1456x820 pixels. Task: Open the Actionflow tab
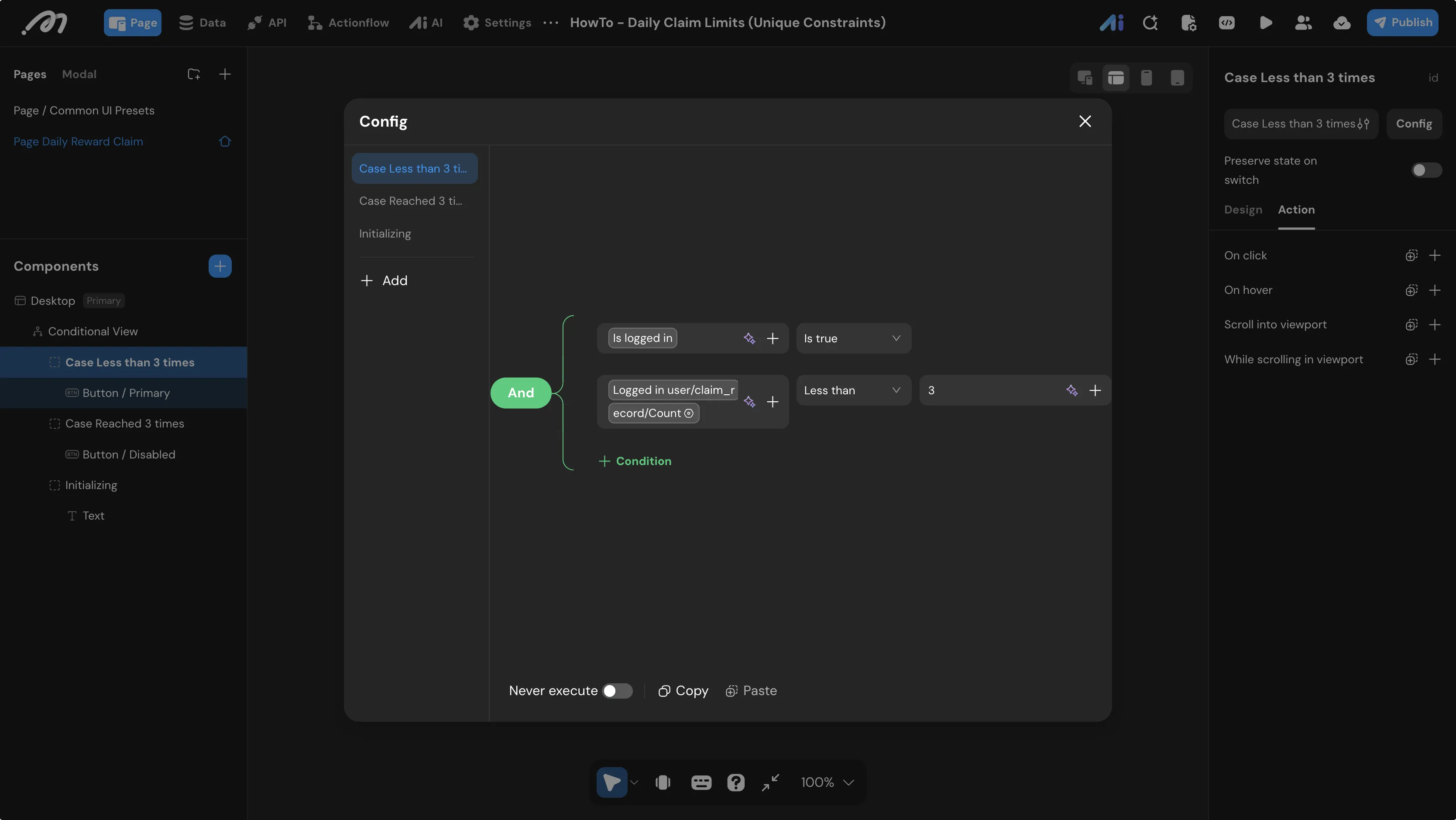click(x=348, y=23)
